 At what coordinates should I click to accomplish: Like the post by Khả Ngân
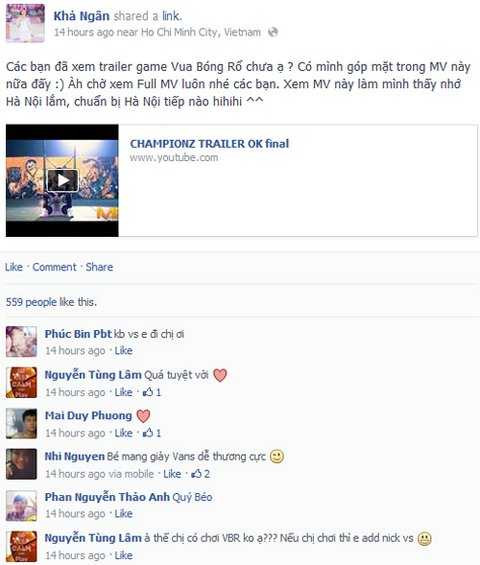[x=14, y=267]
